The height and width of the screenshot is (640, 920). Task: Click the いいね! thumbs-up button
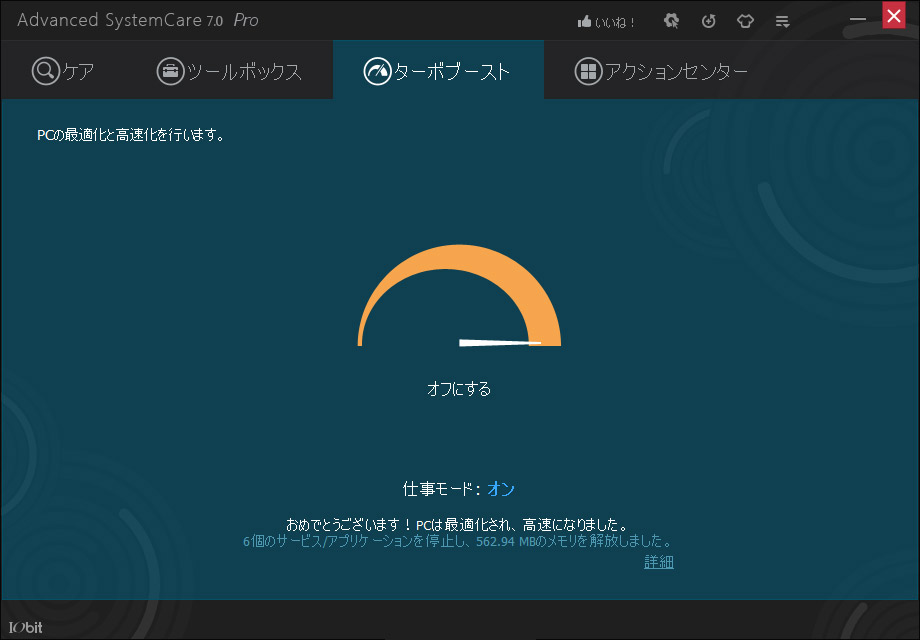[606, 22]
